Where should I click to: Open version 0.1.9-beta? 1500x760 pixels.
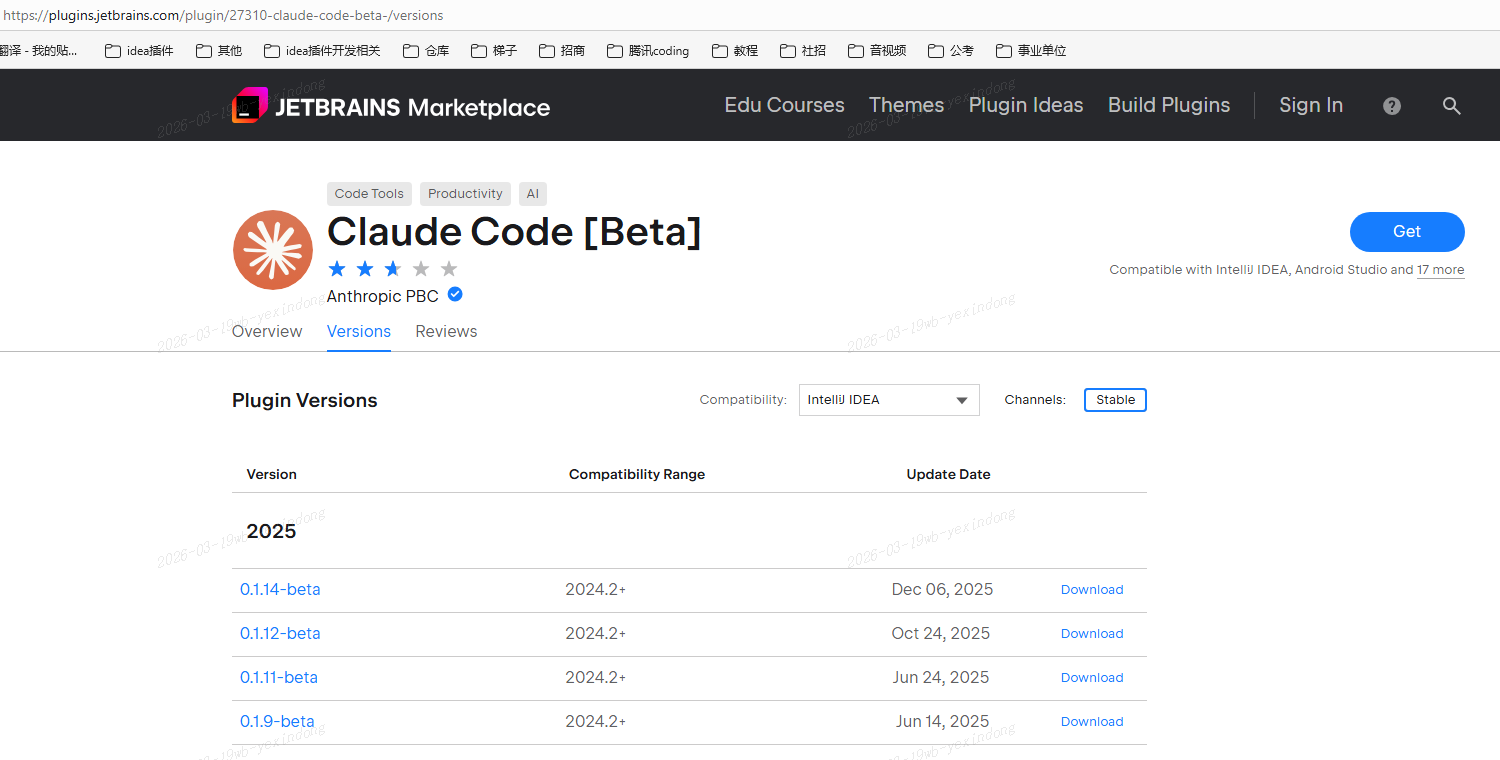[277, 722]
